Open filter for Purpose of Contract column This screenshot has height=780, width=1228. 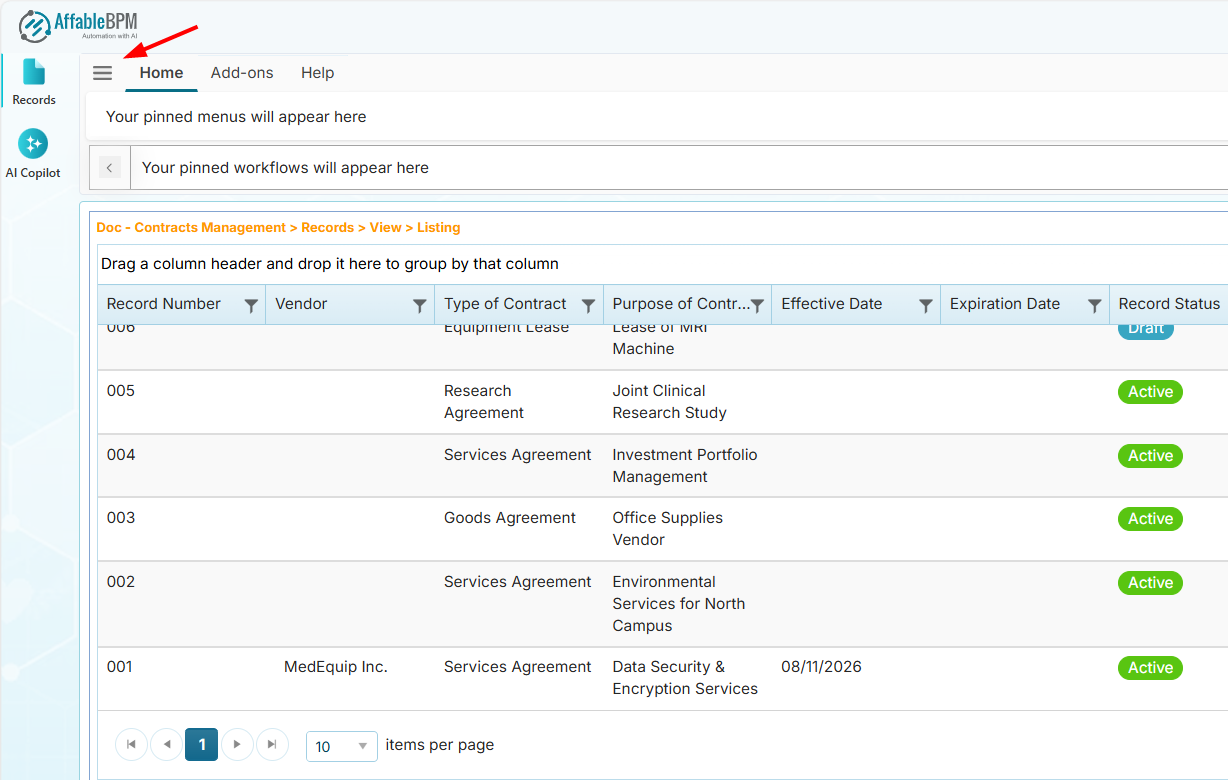point(757,305)
